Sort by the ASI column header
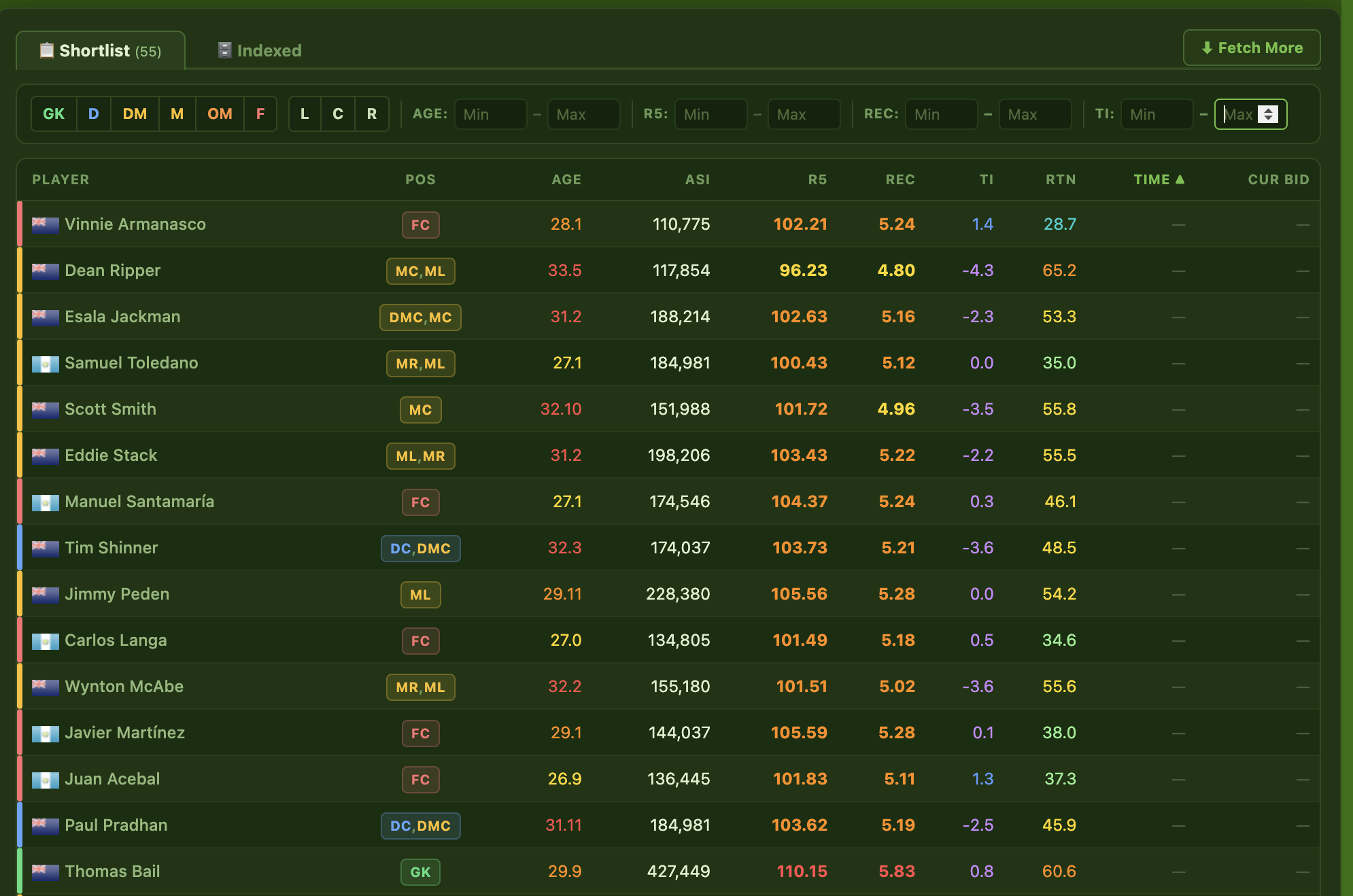This screenshot has height=896, width=1353. click(x=698, y=179)
